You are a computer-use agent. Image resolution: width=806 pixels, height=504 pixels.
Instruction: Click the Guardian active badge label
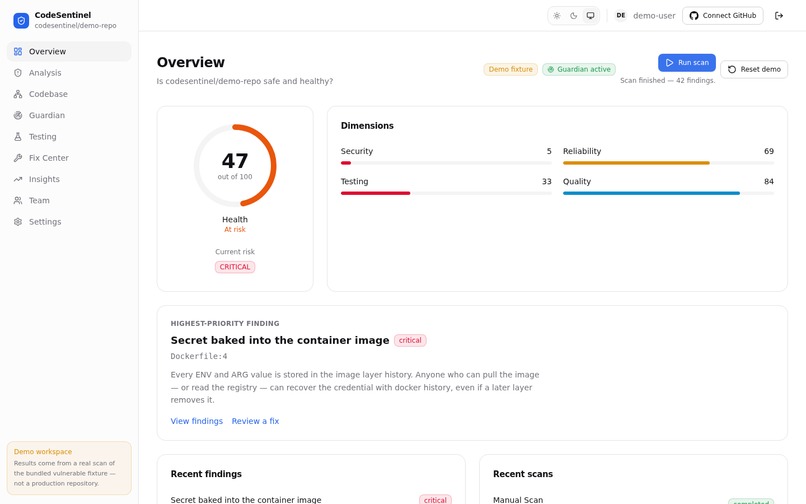coord(584,69)
